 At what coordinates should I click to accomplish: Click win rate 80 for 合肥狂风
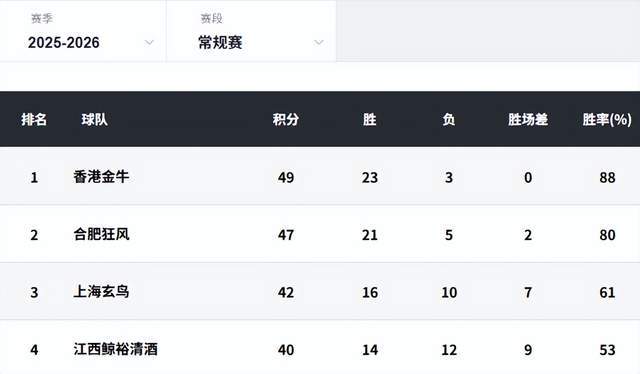(607, 235)
